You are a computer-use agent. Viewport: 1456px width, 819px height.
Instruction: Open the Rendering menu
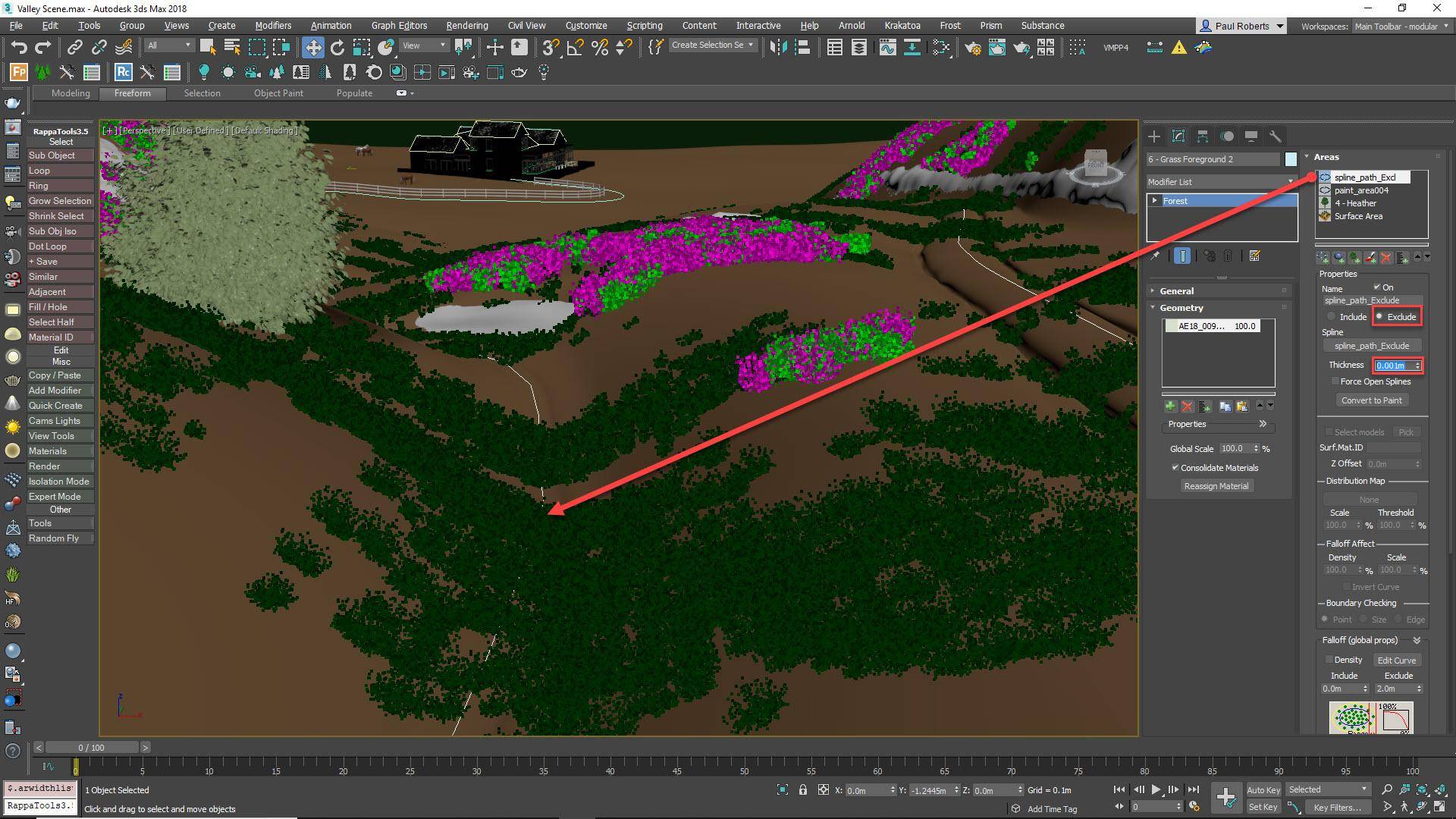pos(466,25)
